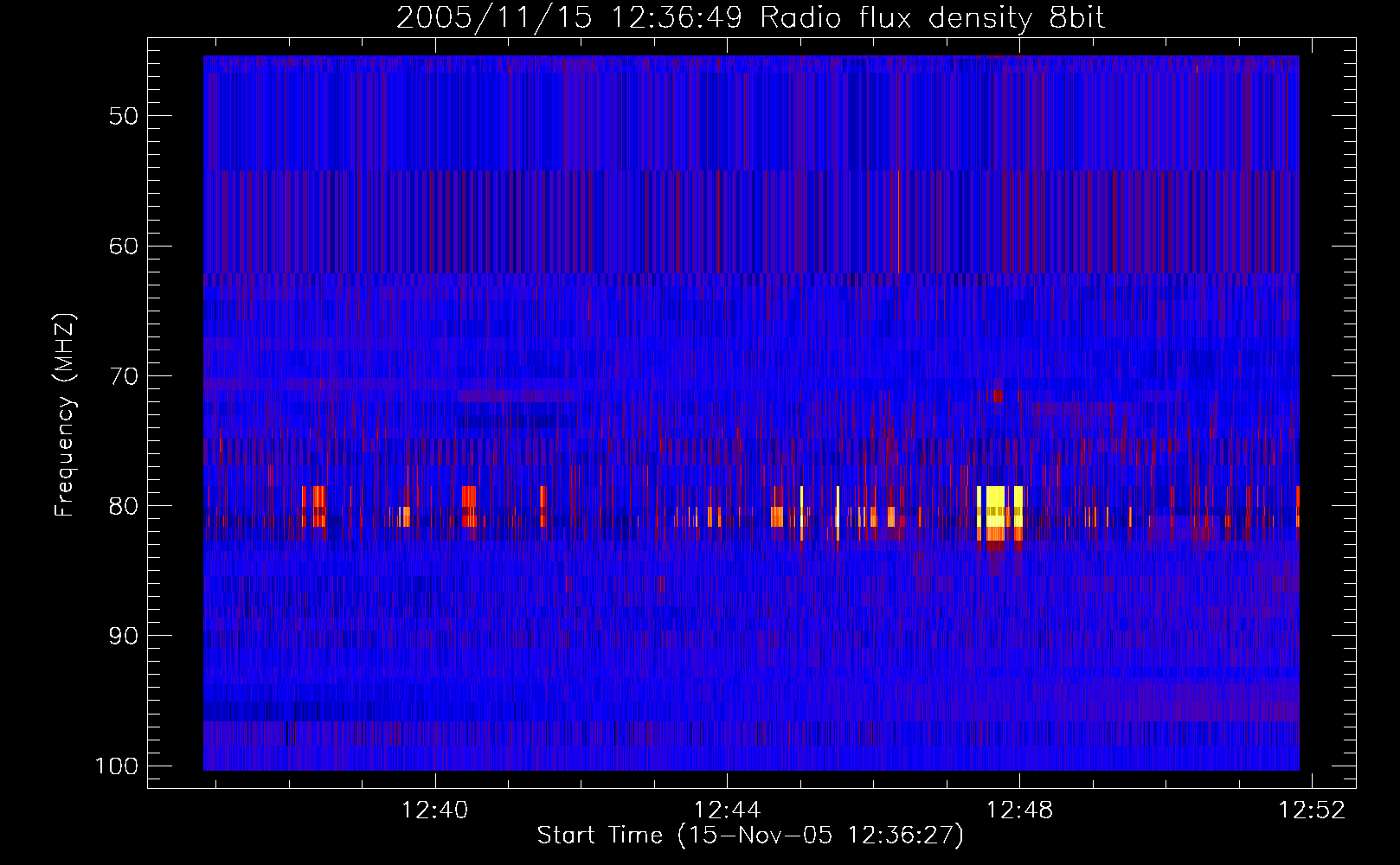Click the 12:44 time tick label
1400x865 pixels.
point(728,810)
